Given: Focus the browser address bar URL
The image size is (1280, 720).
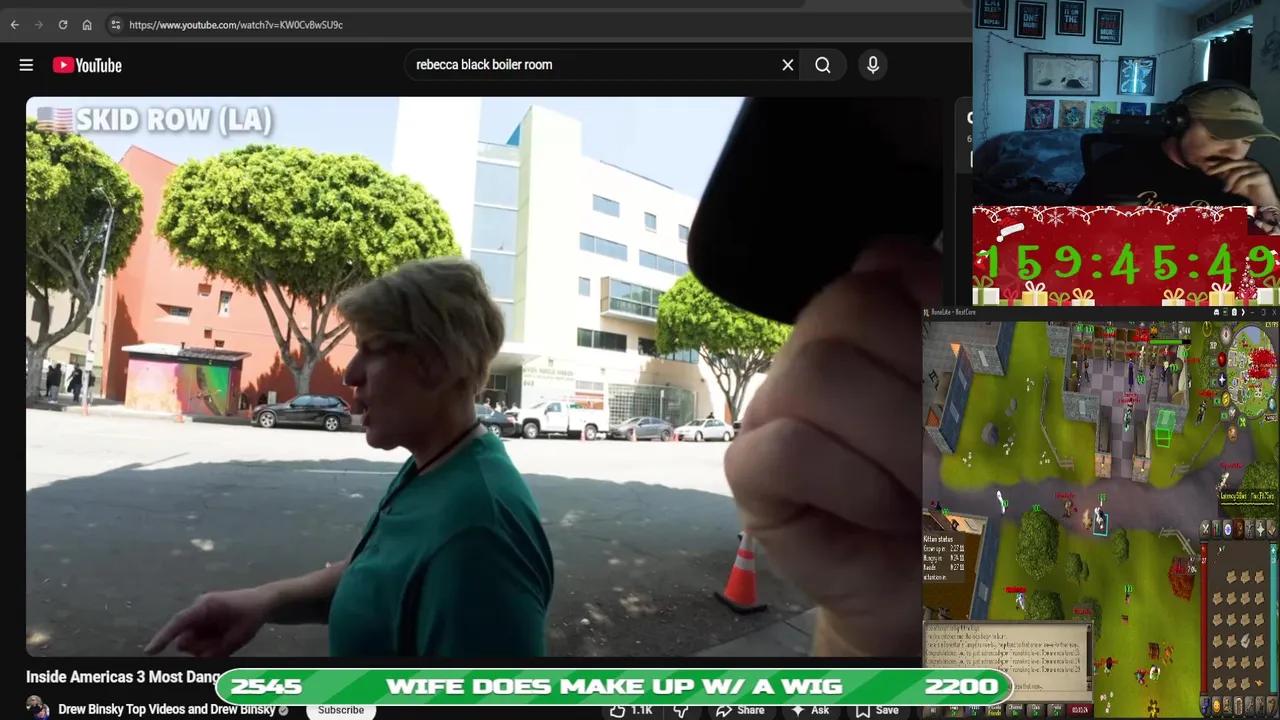Looking at the screenshot, I should coord(236,25).
